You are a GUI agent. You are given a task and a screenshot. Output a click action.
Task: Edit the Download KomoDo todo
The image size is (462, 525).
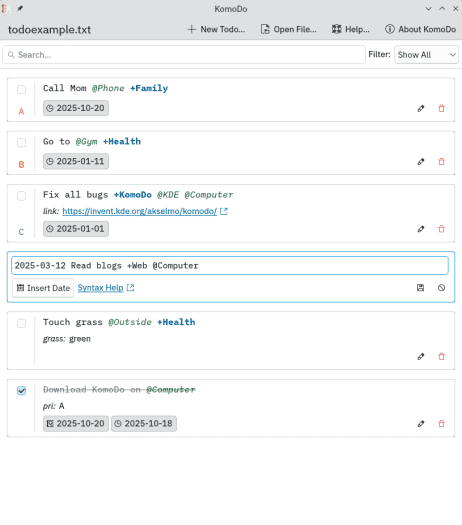[421, 424]
